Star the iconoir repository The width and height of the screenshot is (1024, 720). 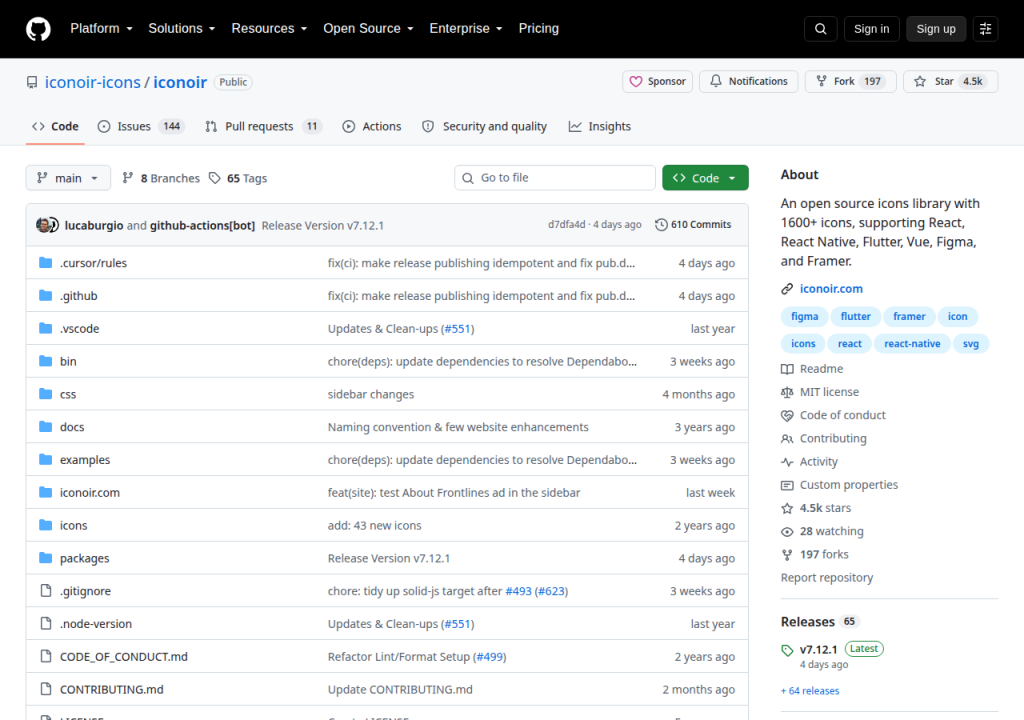[950, 82]
